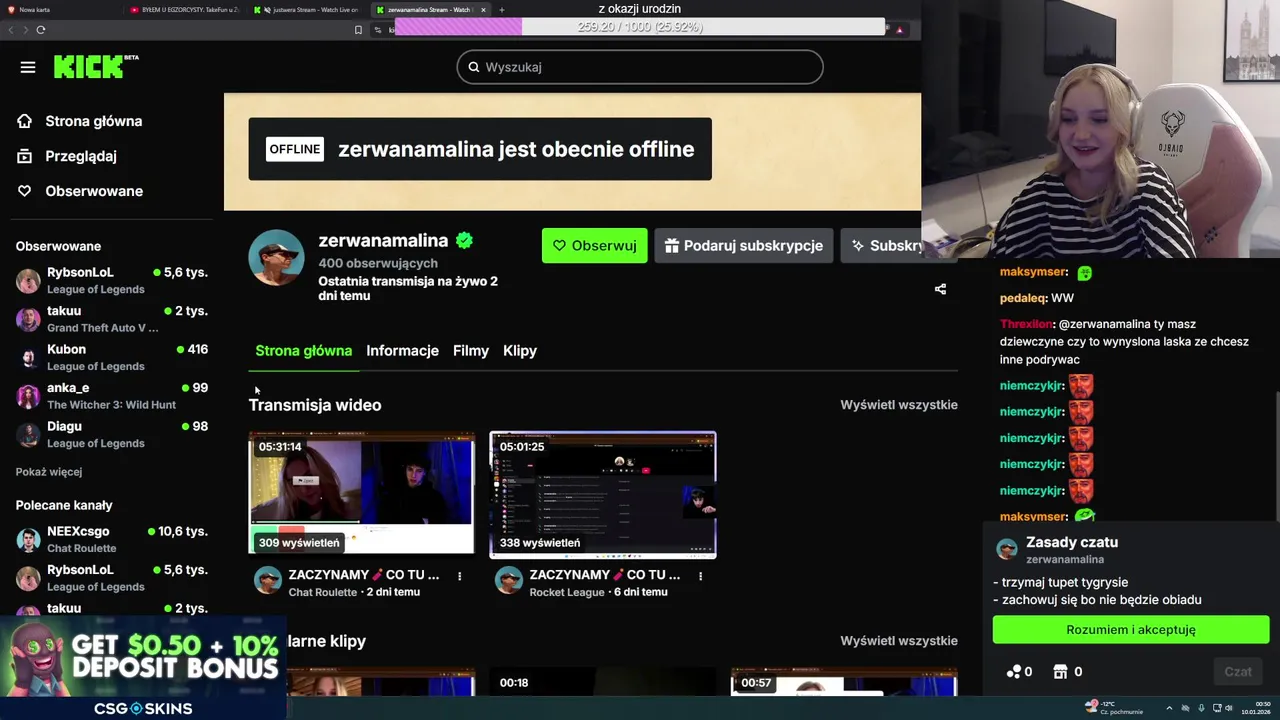Image resolution: width=1280 pixels, height=720 pixels.
Task: Click Chat Roulette category under the first video
Action: 323,592
